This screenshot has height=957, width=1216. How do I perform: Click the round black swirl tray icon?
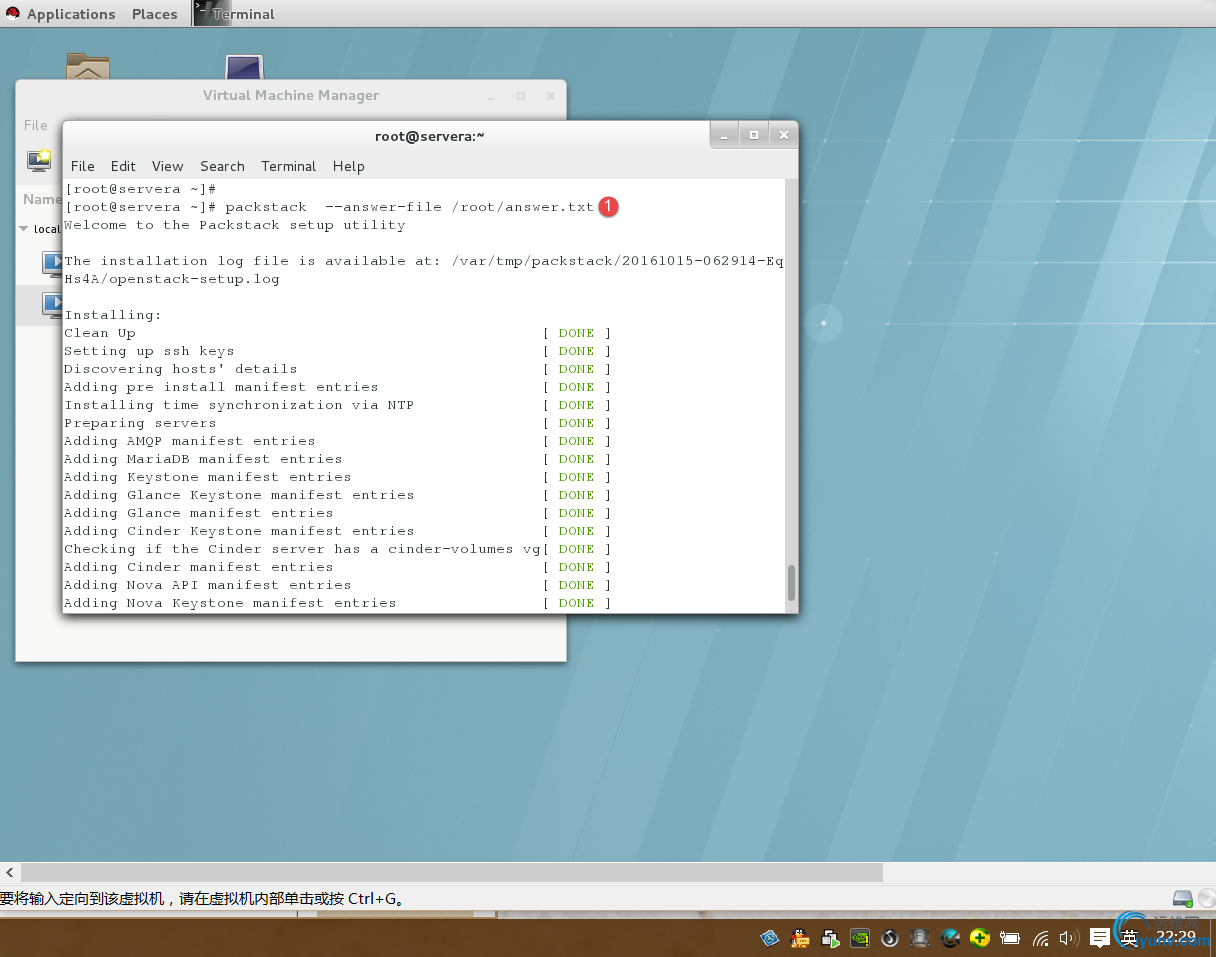(889, 938)
